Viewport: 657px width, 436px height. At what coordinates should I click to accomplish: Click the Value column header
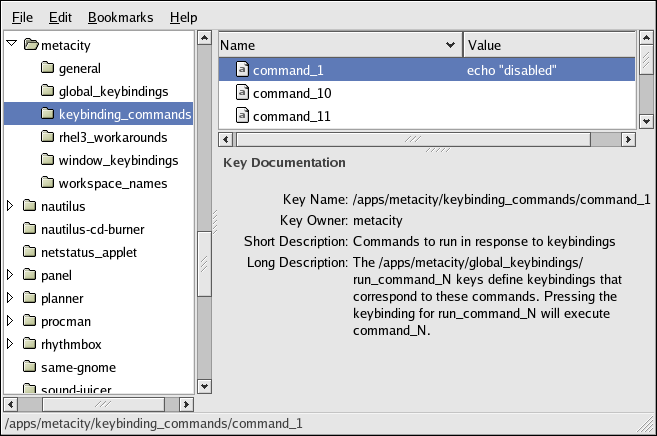(x=548, y=45)
